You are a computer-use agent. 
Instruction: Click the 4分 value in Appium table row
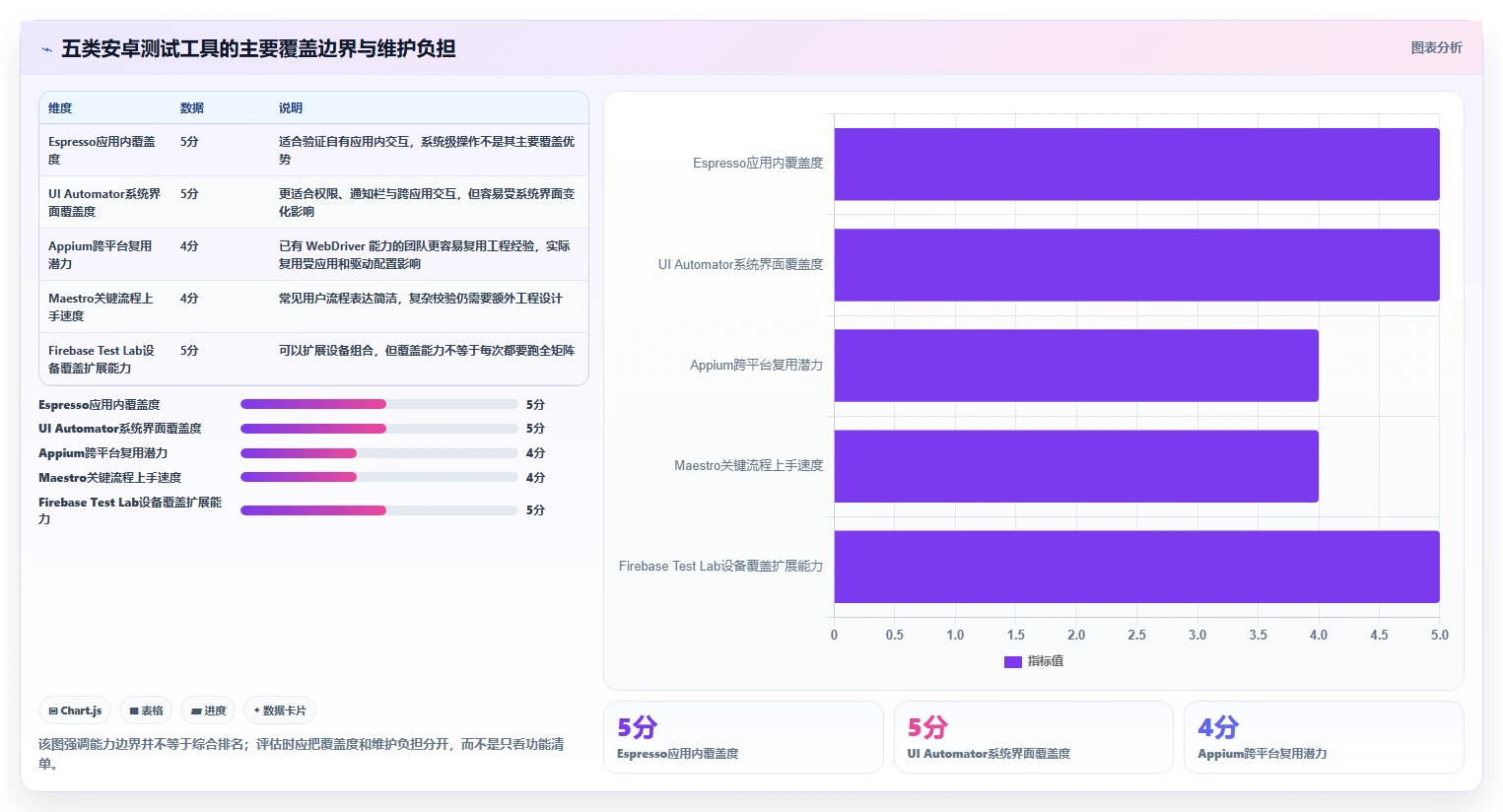point(189,246)
